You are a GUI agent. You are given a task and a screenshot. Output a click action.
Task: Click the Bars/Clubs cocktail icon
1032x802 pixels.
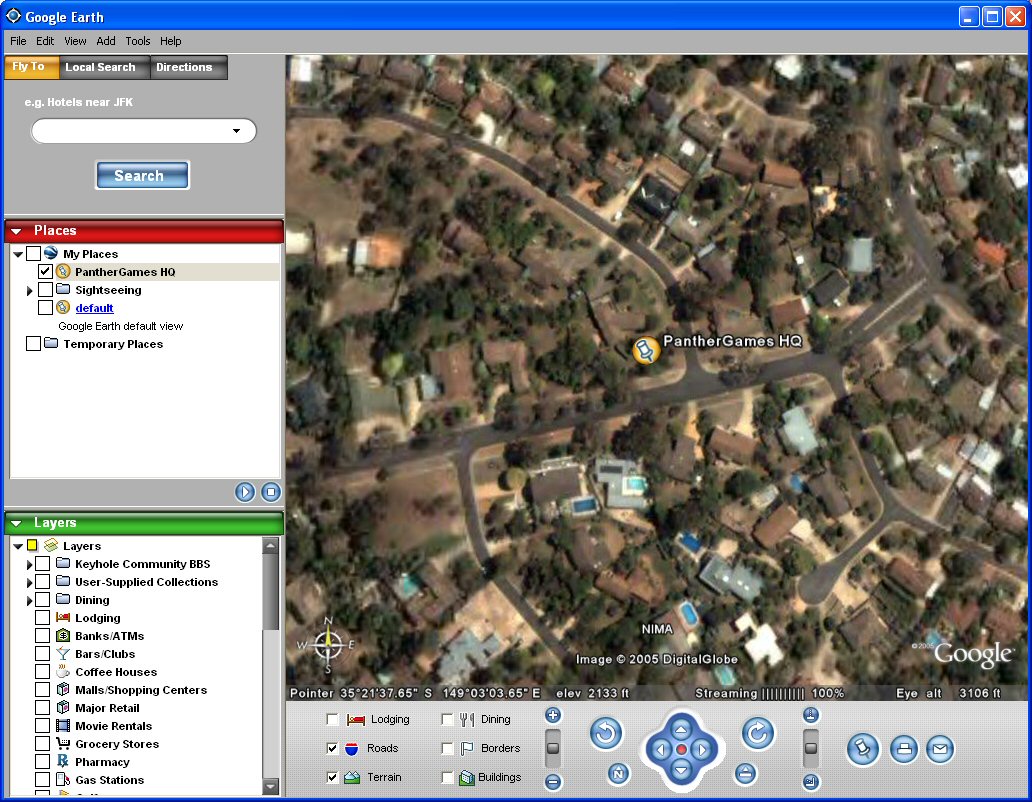pyautogui.click(x=63, y=653)
